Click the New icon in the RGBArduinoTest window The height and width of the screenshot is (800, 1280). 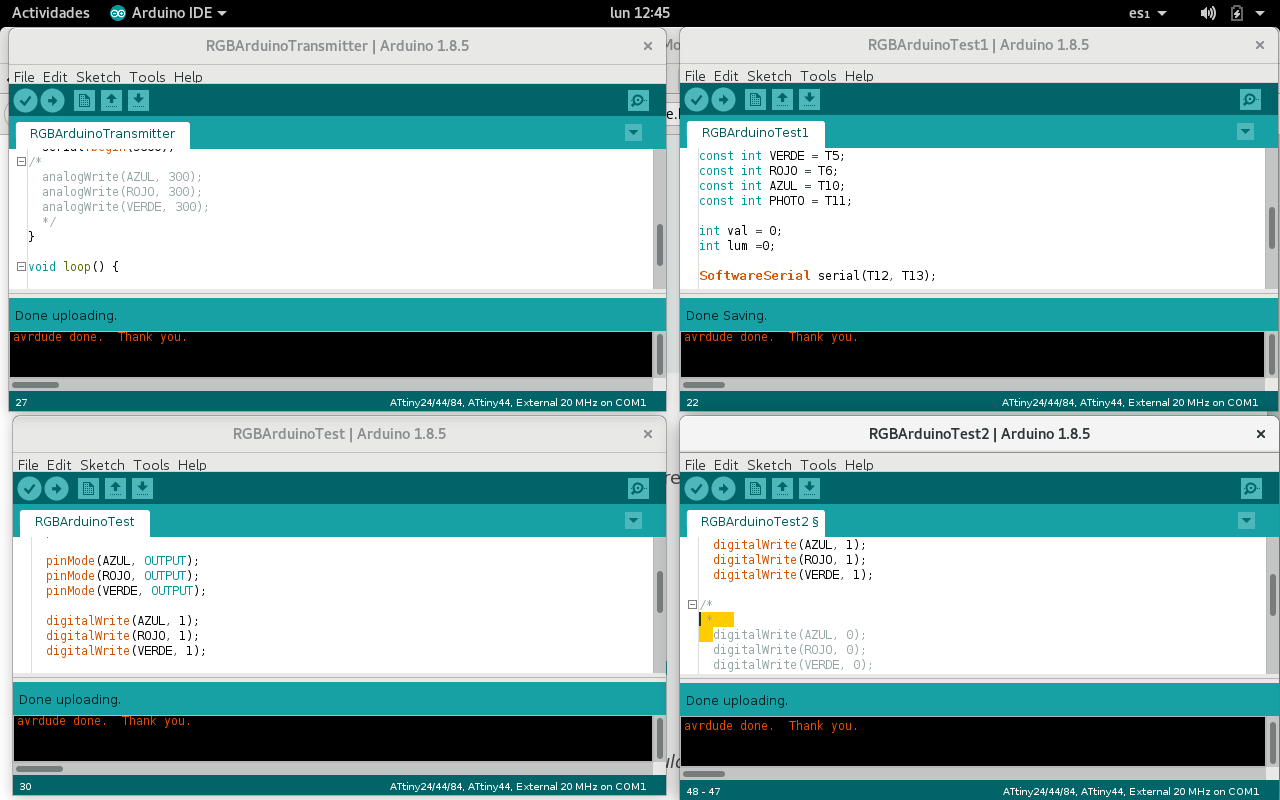click(88, 488)
